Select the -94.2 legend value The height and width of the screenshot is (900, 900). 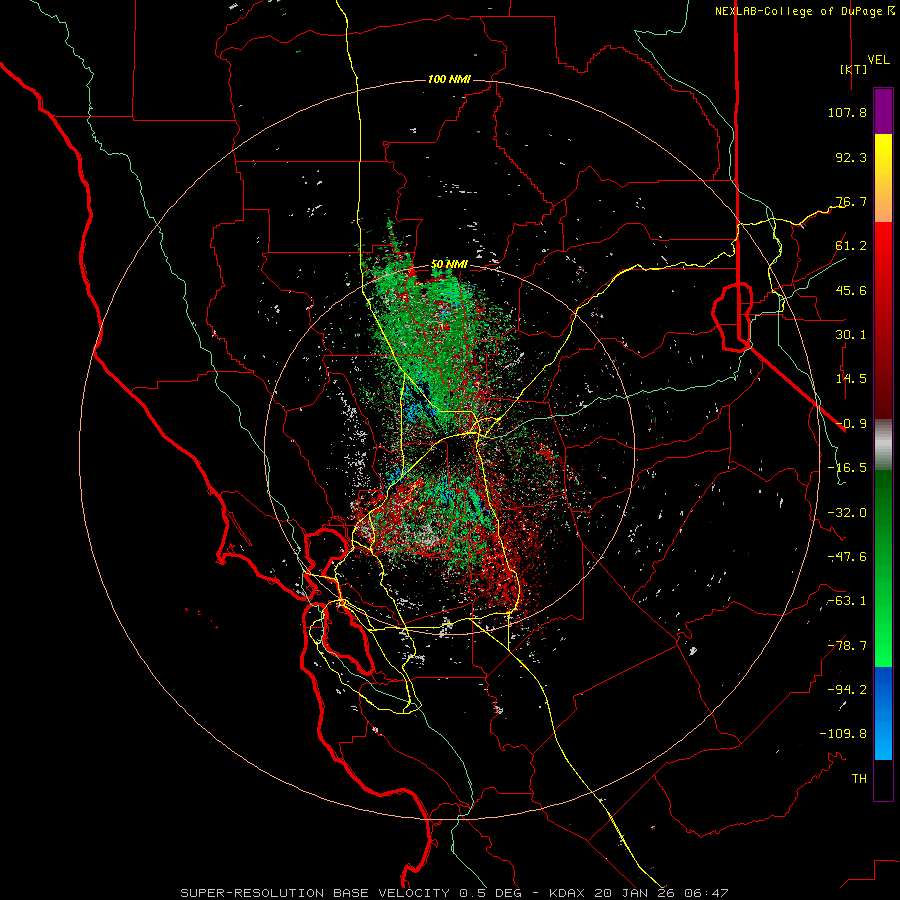(847, 689)
